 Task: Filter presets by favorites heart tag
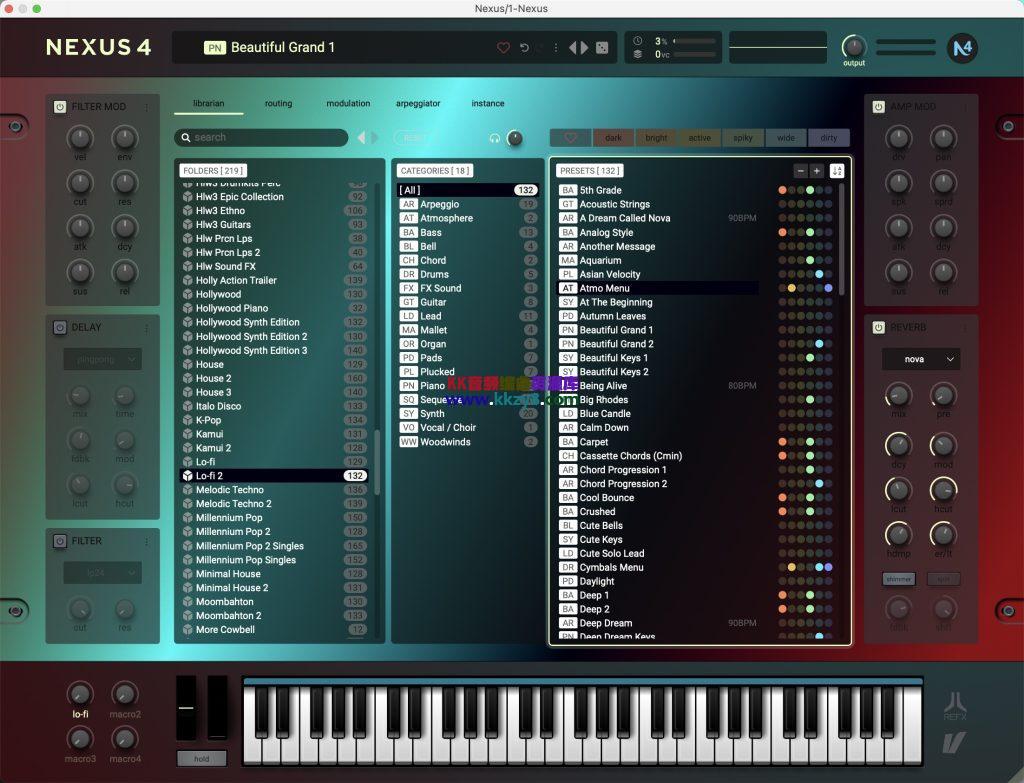571,138
